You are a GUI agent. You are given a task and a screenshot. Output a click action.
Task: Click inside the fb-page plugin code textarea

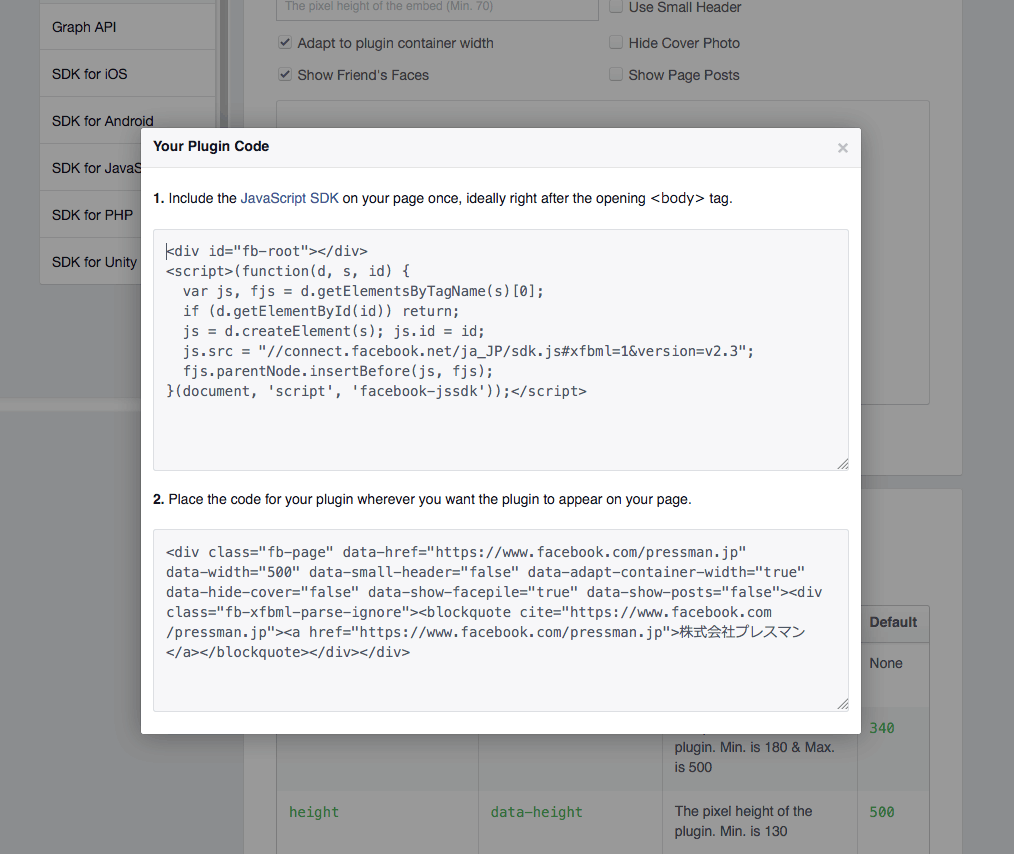pos(501,621)
